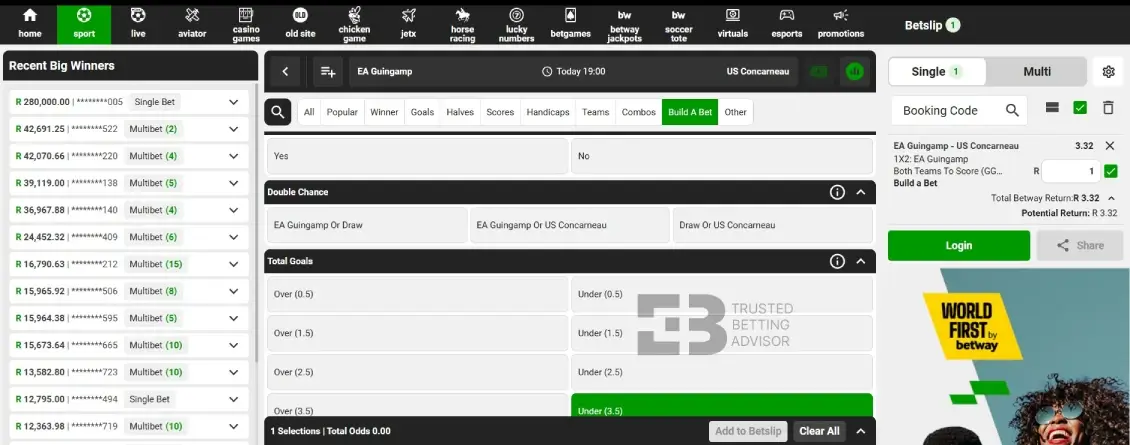Viewport: 1130px width, 445px height.
Task: Pick EA Guingamp Or Draw option
Action: [367, 225]
